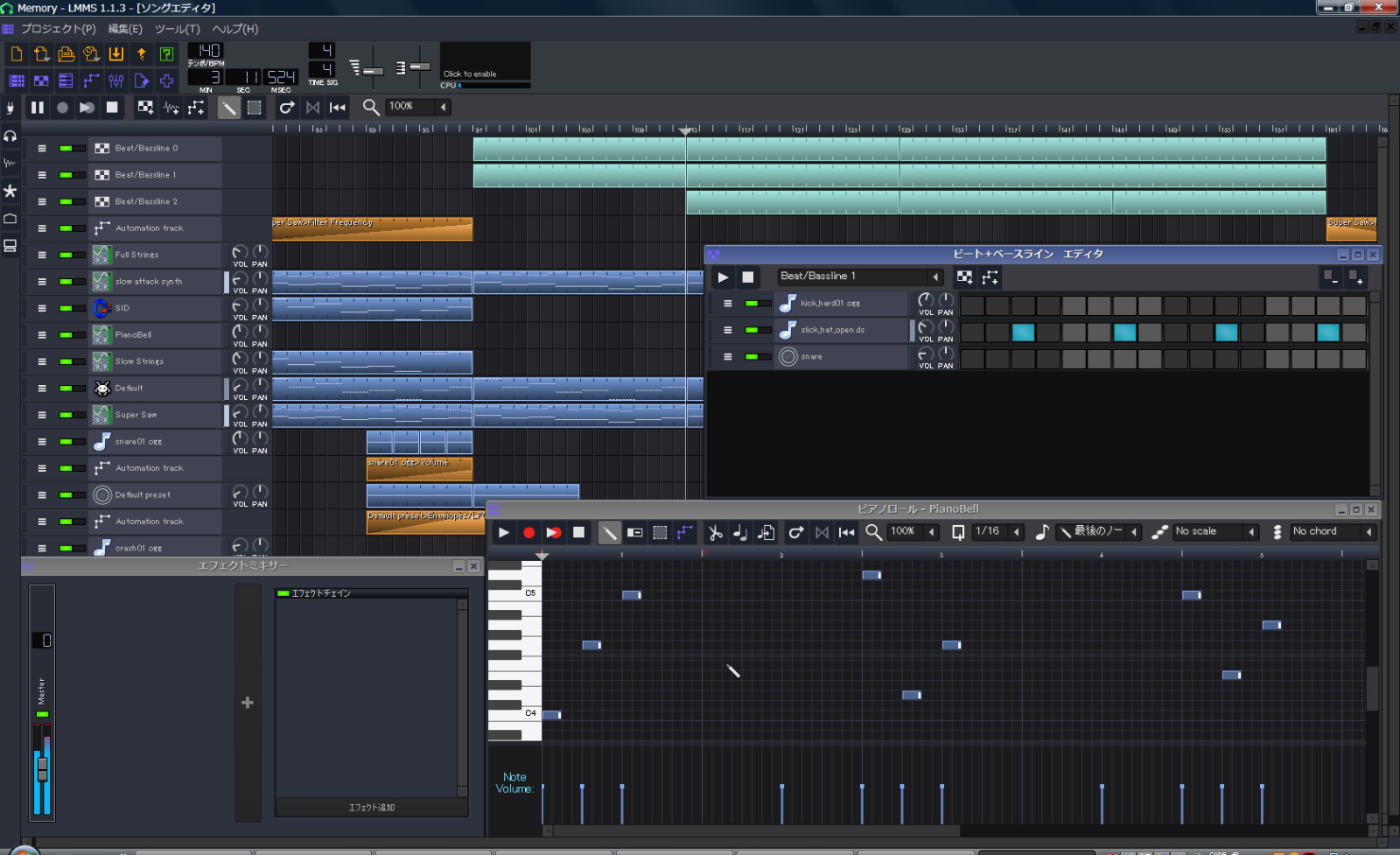Toggle a step in the slick_hat_open pattern
The width and height of the screenshot is (1400, 855).
point(1024,333)
